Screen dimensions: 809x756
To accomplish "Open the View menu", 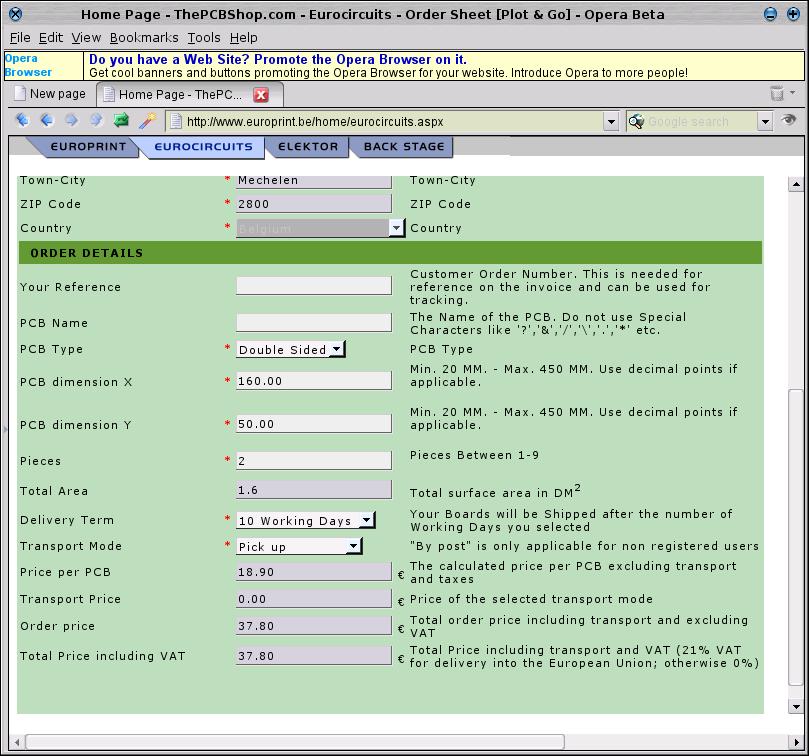I will (86, 38).
